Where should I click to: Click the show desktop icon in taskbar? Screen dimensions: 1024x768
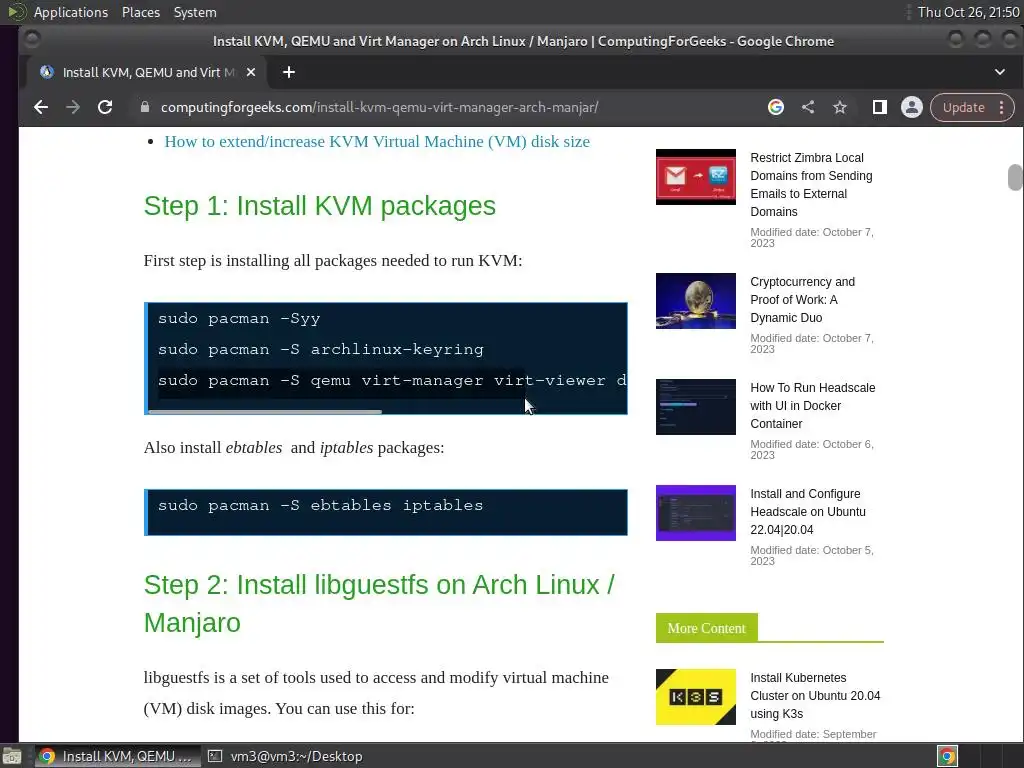click(12, 756)
